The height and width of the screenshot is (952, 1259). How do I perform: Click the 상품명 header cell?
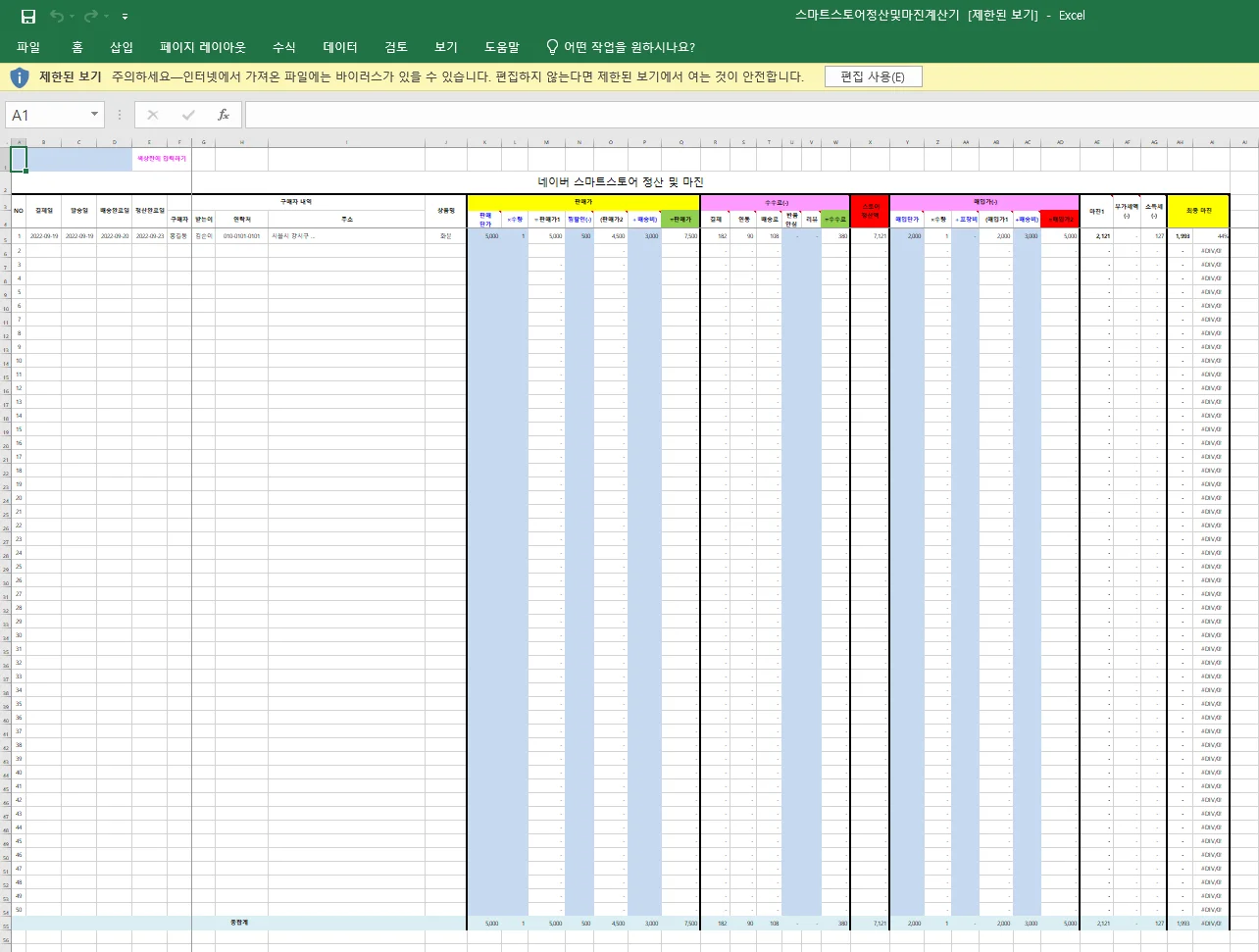[x=446, y=211]
